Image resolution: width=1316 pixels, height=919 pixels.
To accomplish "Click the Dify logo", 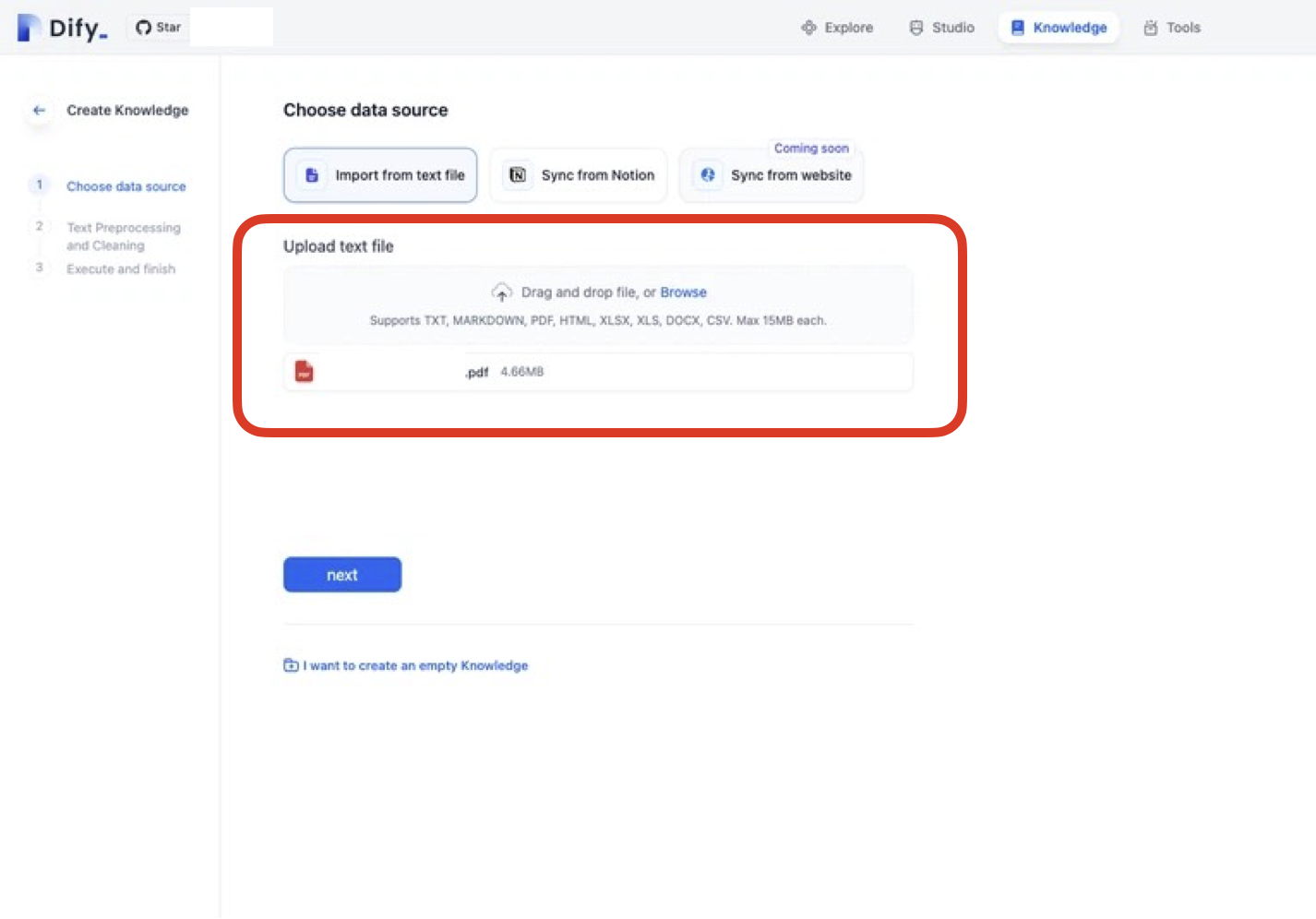I will pyautogui.click(x=62, y=28).
